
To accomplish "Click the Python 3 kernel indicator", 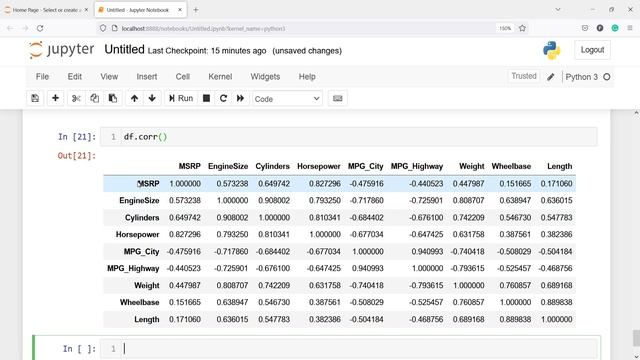I will tap(588, 77).
